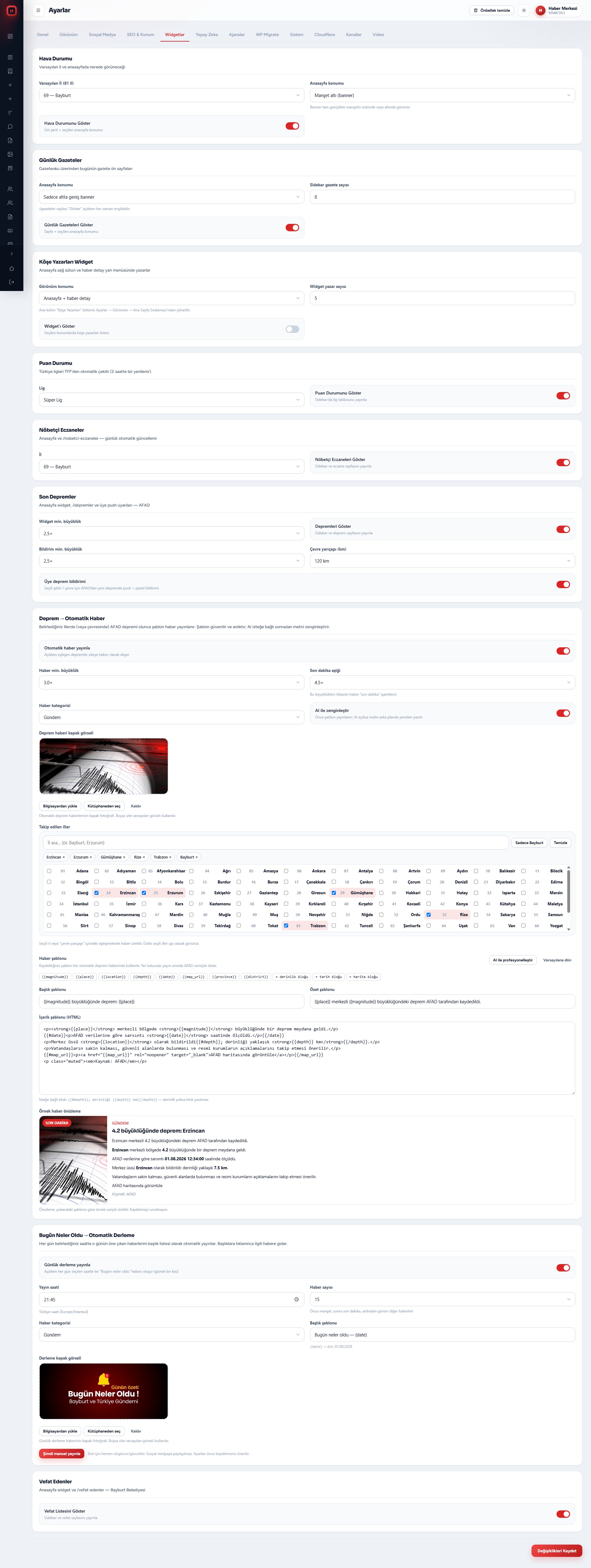
Task: Check the Adana province checkbox
Action: [x=49, y=871]
